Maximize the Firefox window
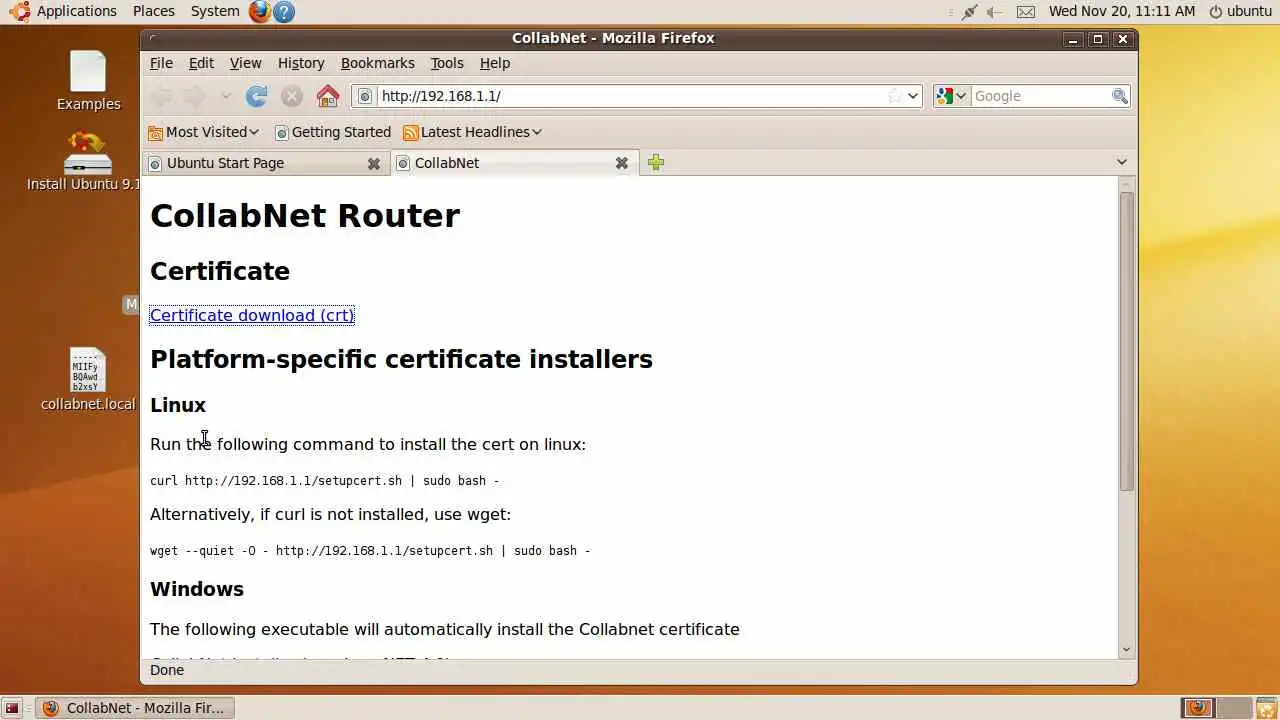This screenshot has width=1280, height=720. 1098,39
